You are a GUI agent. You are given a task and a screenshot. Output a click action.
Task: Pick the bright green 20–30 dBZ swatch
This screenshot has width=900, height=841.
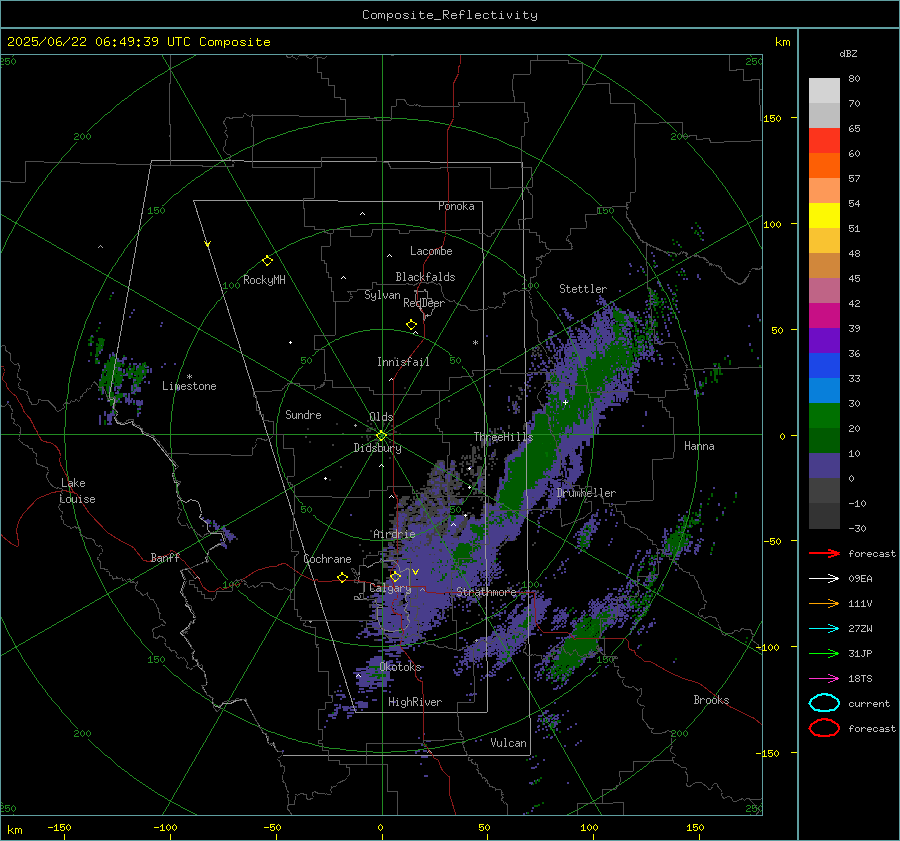tap(824, 416)
